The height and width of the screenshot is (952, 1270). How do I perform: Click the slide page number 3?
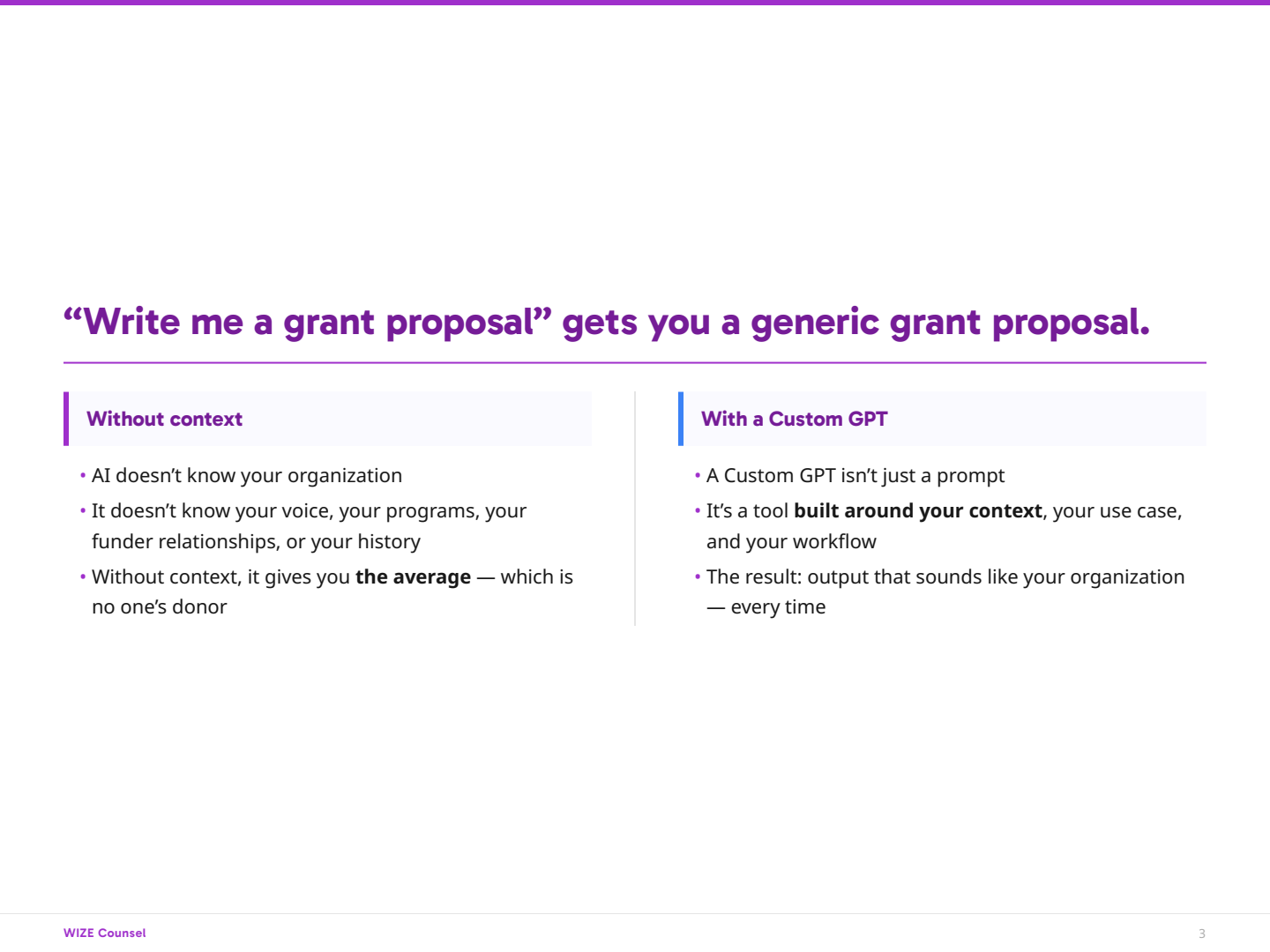[1201, 933]
